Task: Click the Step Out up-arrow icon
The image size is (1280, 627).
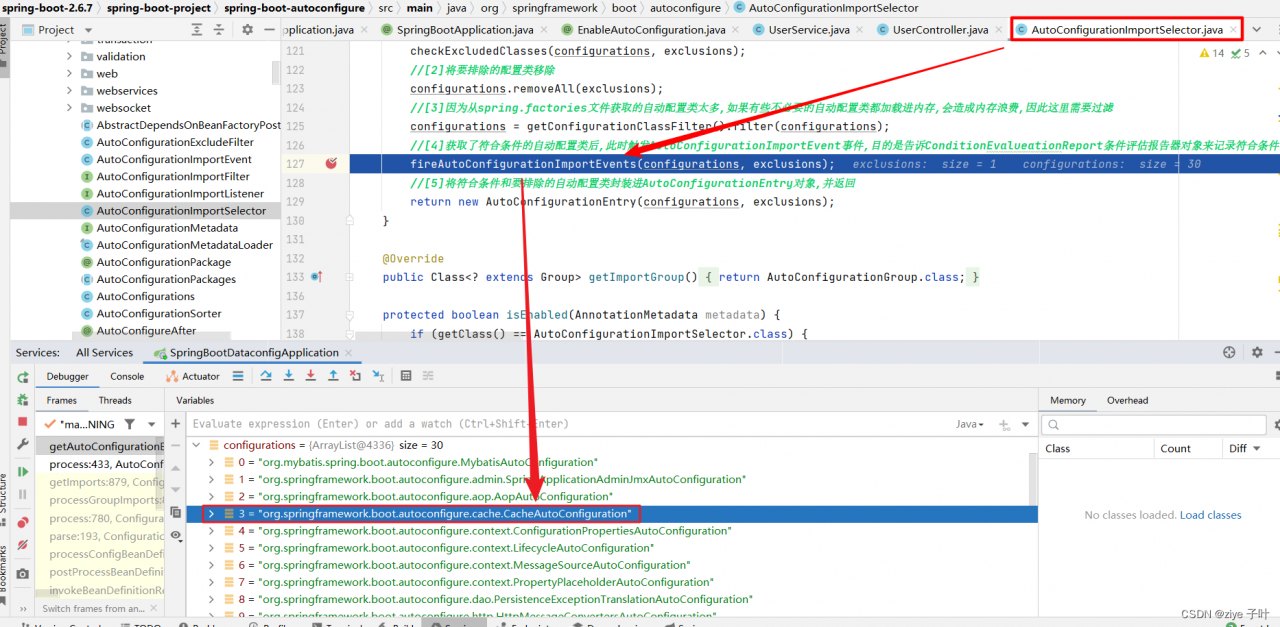Action: (333, 376)
